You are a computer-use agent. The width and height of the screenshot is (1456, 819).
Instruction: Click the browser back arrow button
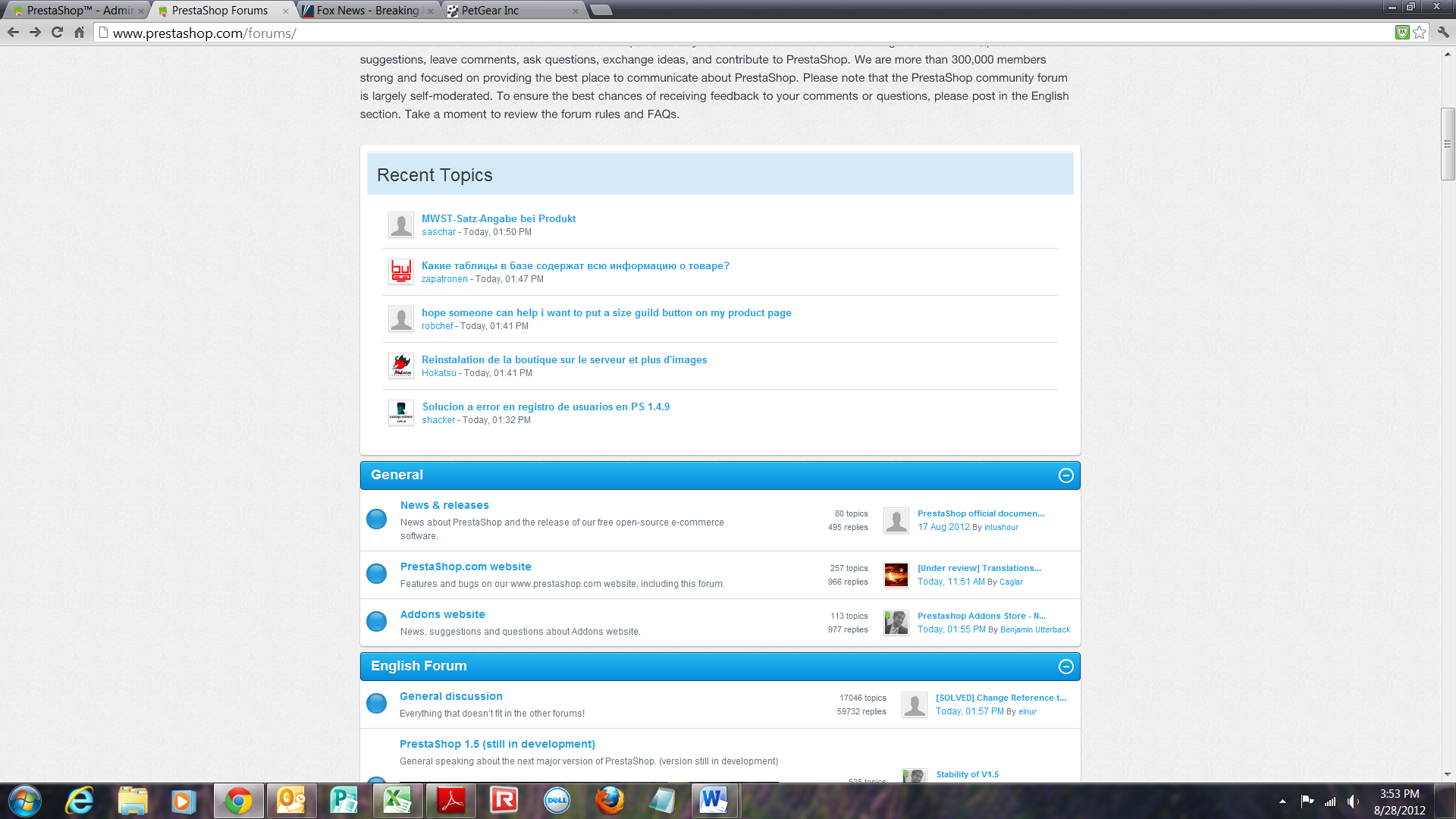[13, 33]
